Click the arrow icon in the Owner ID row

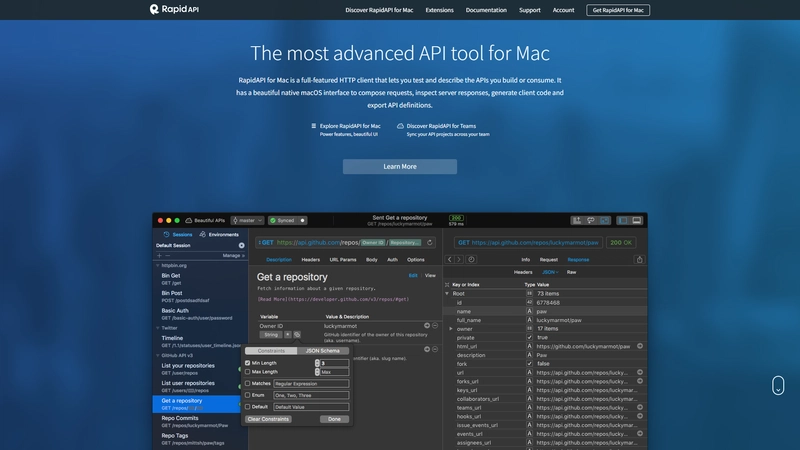[427, 326]
